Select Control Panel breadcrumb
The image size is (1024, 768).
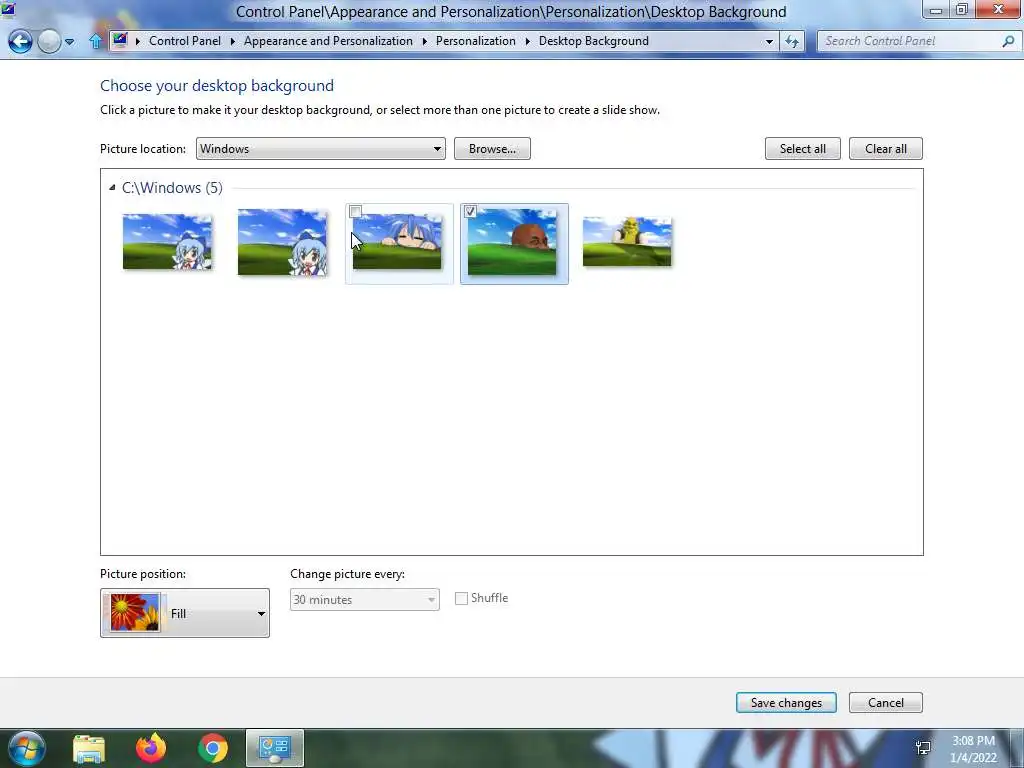(x=185, y=40)
